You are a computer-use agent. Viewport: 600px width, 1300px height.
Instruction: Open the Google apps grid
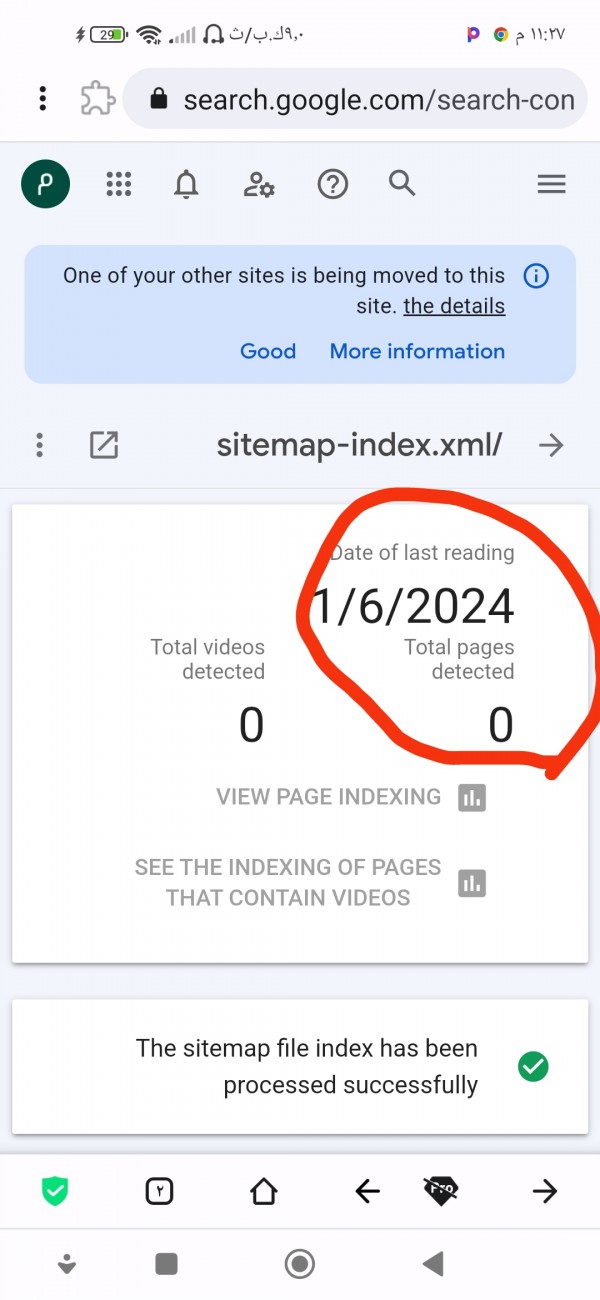(x=119, y=184)
